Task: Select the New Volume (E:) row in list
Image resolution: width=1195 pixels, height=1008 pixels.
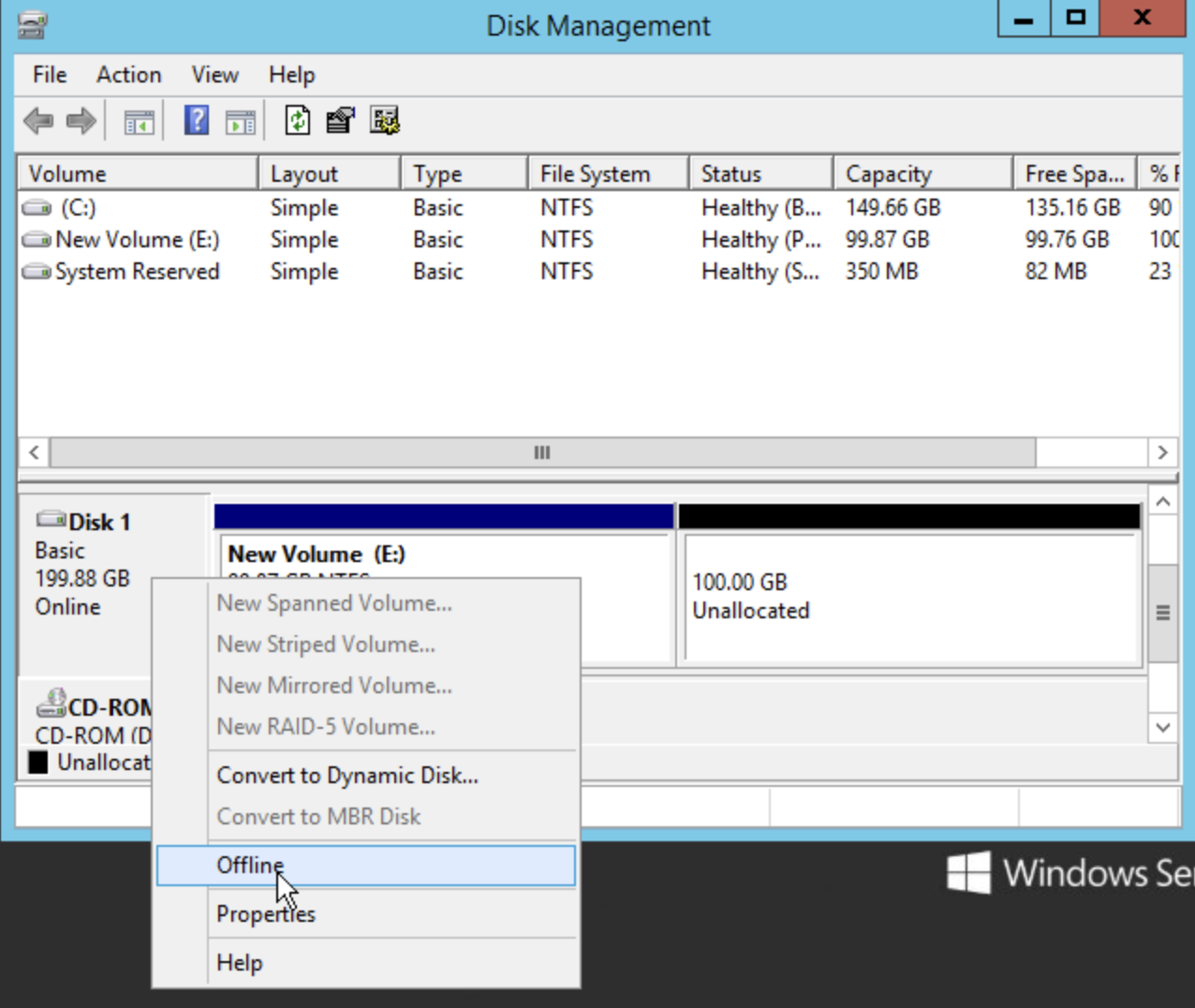Action: pos(137,240)
